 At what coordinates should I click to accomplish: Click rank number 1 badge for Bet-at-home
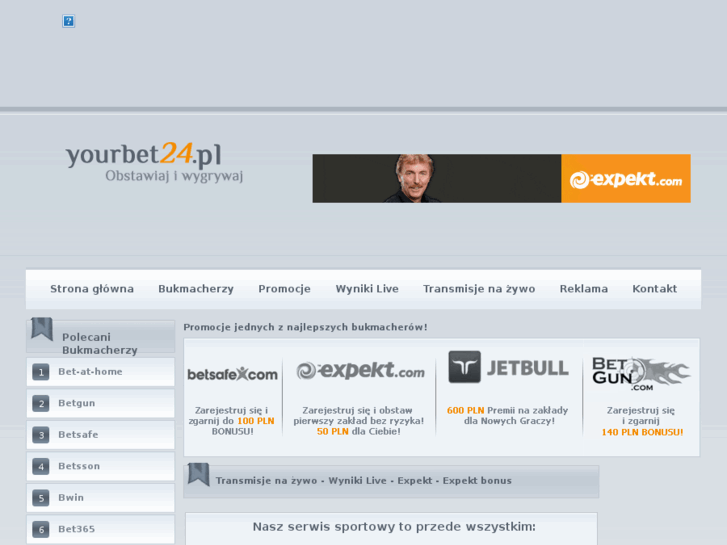click(x=41, y=372)
